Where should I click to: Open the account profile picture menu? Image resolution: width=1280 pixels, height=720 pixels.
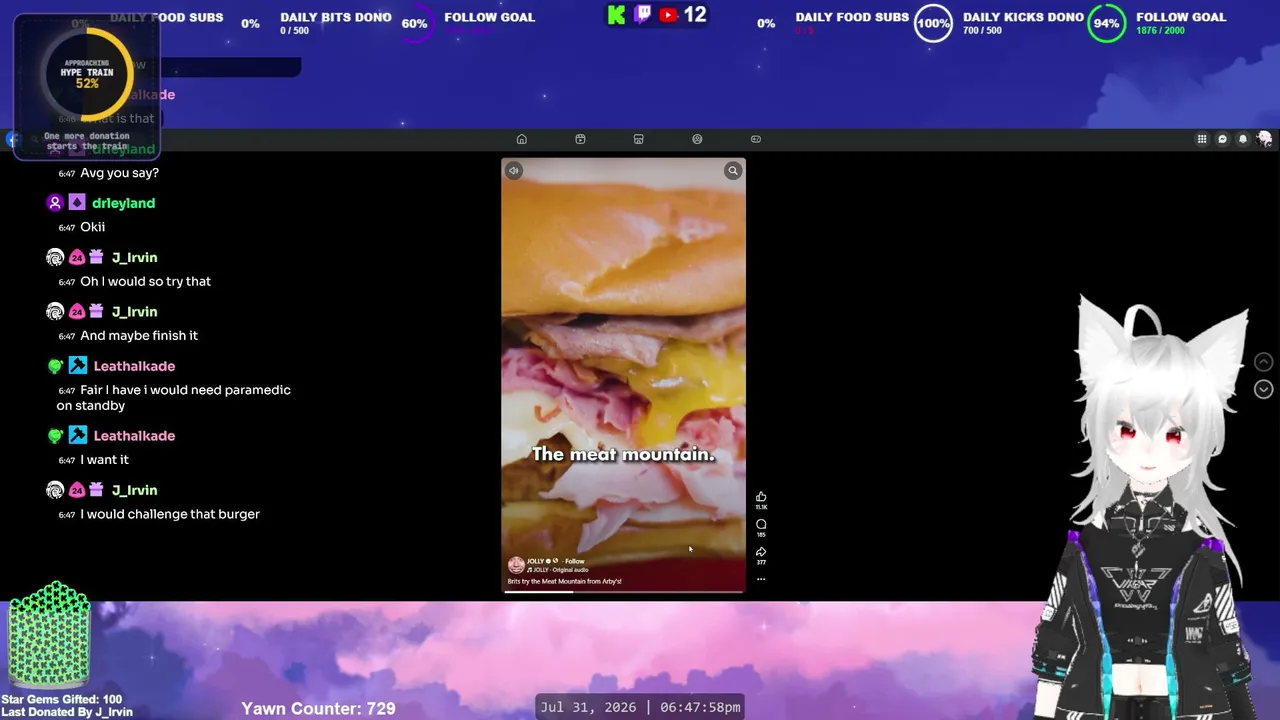1264,139
